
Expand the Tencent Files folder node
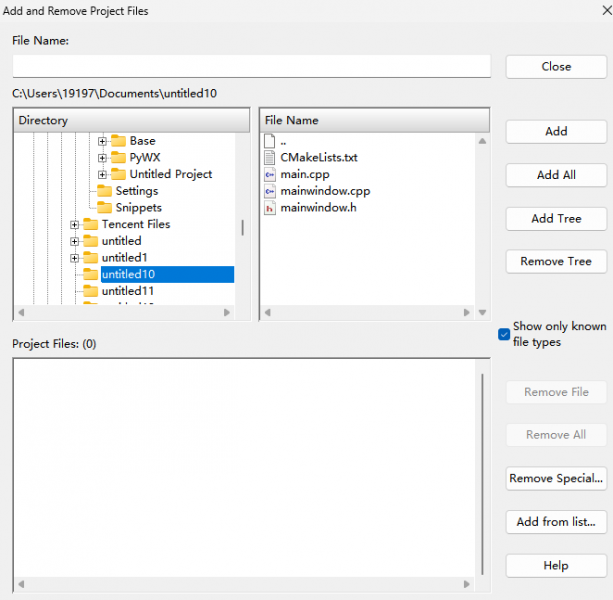(74, 225)
